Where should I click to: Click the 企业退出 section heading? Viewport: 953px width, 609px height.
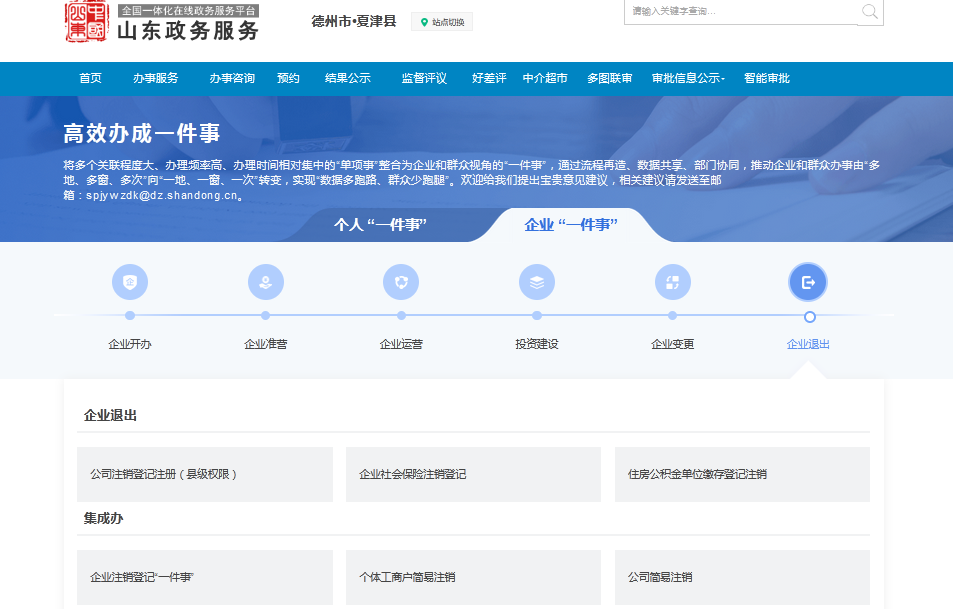coord(110,415)
